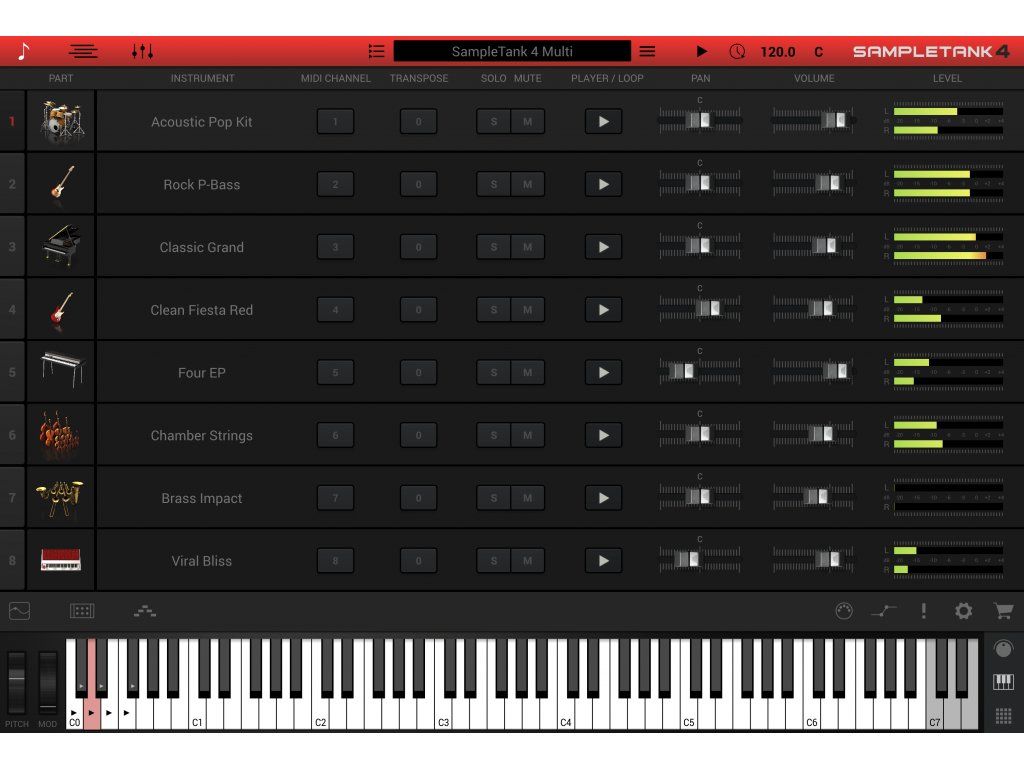The width and height of the screenshot is (1024, 768).
Task: Open the pads grid icon above keyboard
Action: pos(82,611)
